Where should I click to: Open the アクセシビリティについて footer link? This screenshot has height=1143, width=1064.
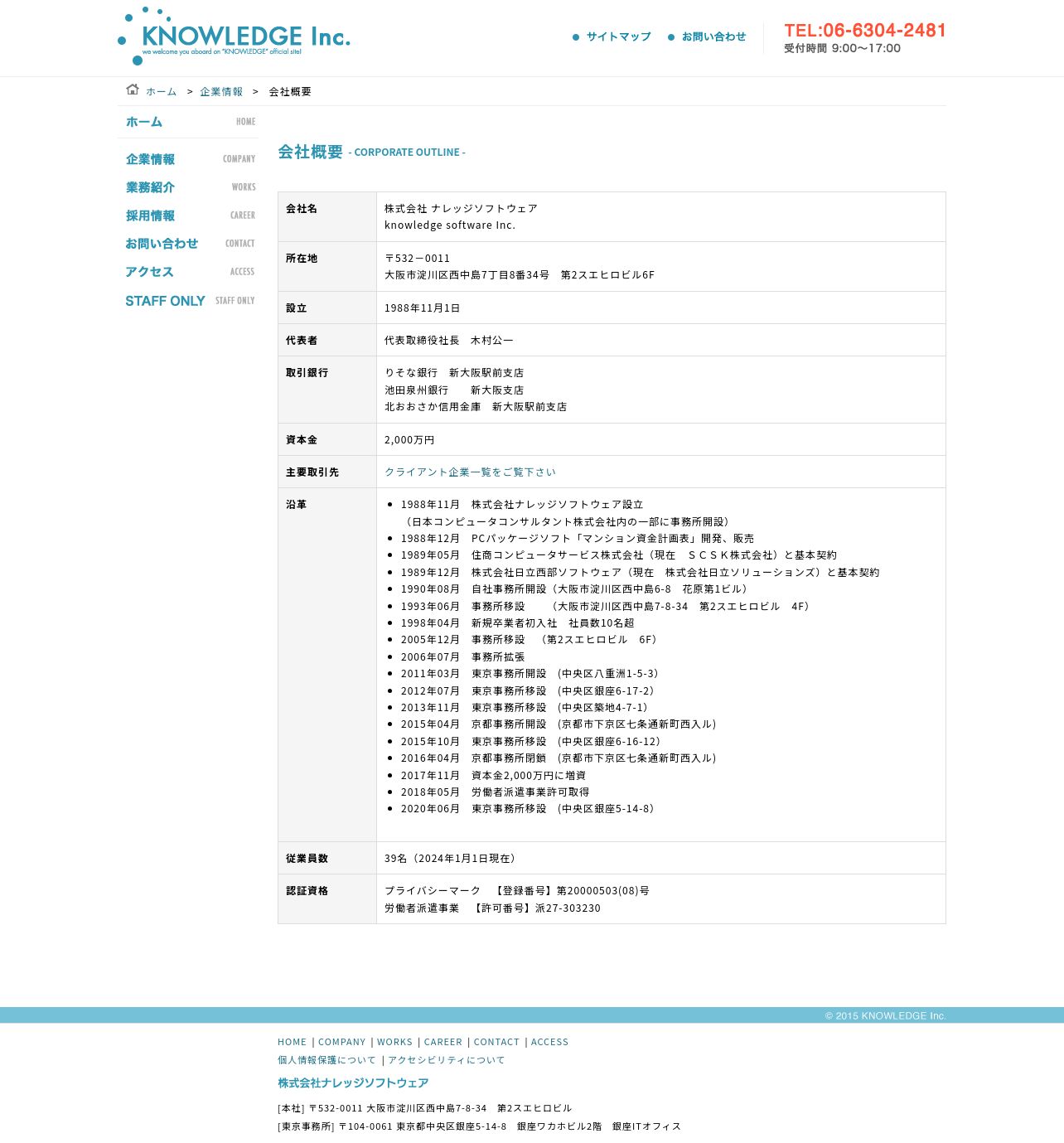click(446, 1060)
